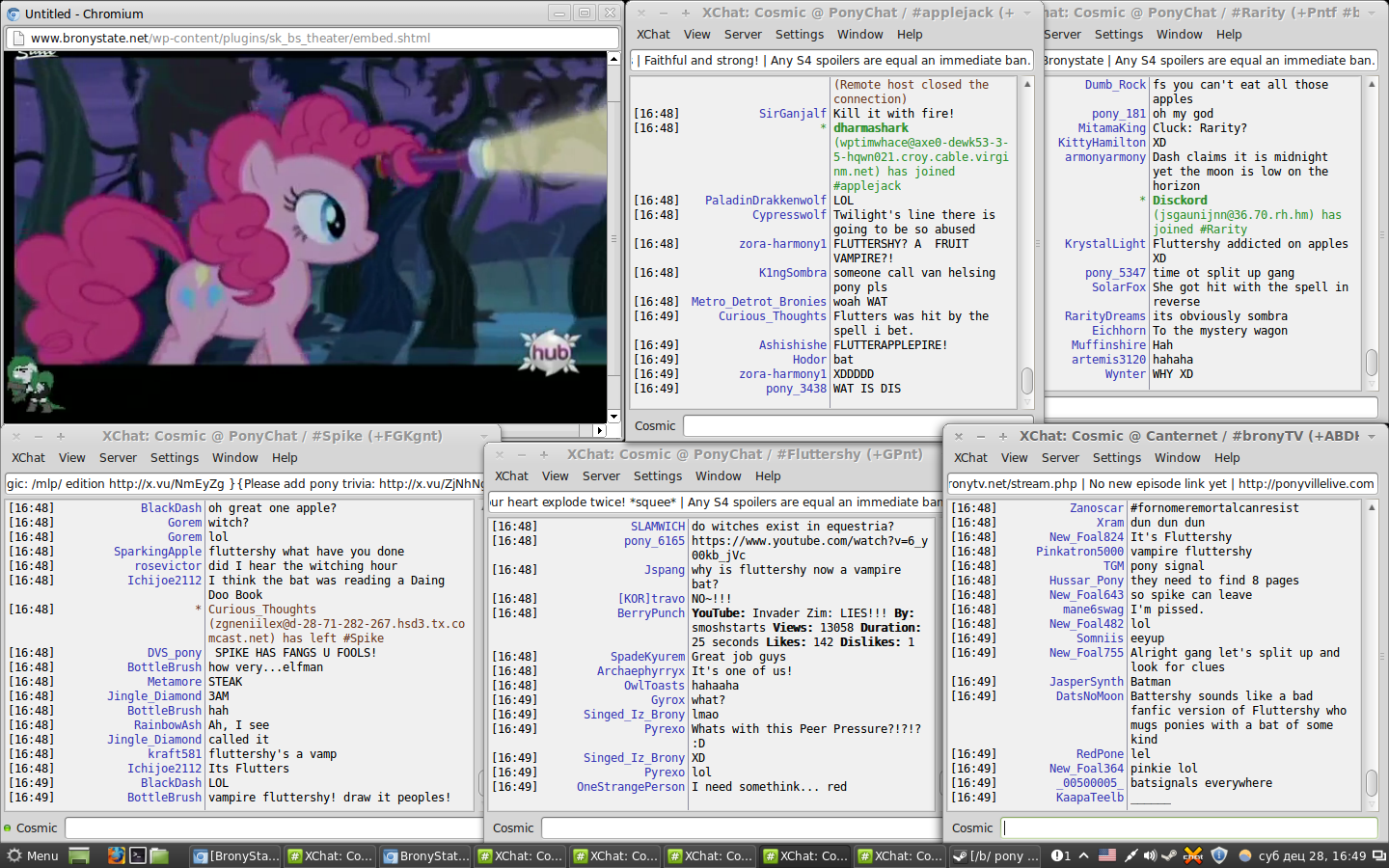
Task: Open the XChat menu in the #applejack window
Action: (x=653, y=35)
